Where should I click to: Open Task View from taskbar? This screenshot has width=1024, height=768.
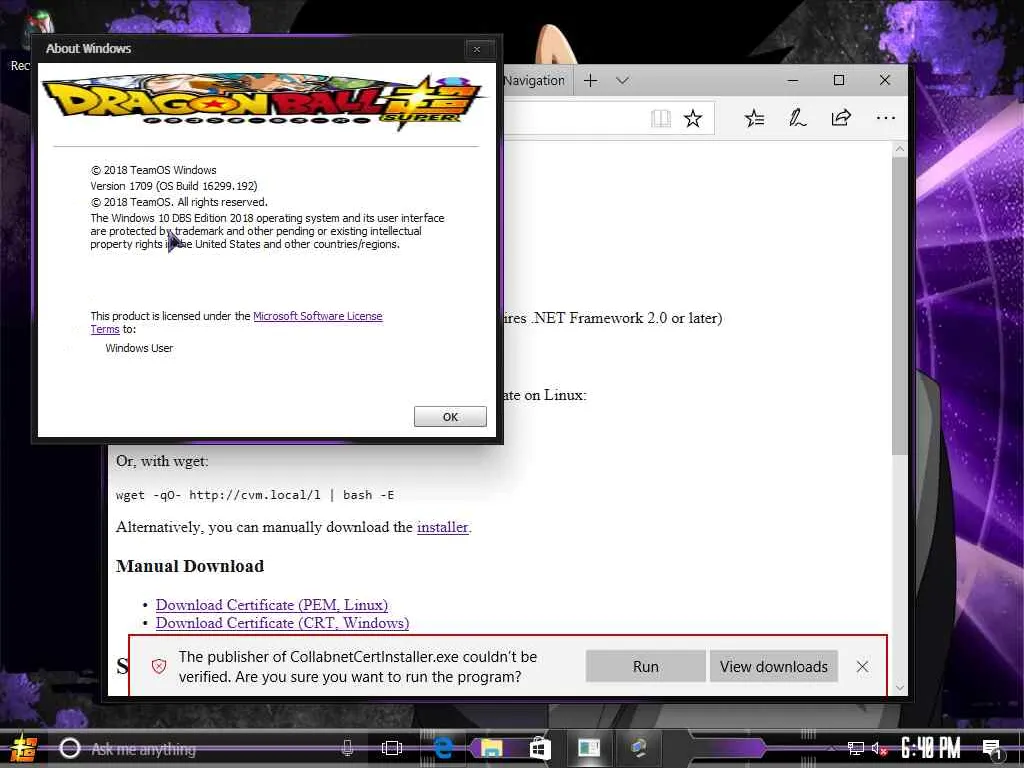(x=392, y=748)
